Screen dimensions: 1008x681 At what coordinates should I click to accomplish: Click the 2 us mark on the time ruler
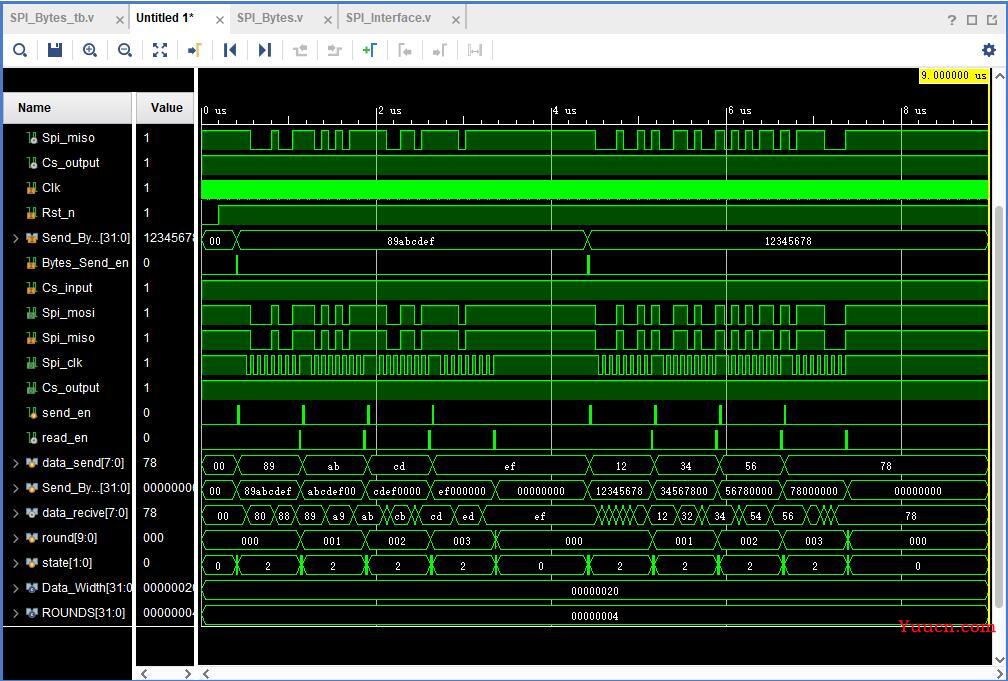388,111
